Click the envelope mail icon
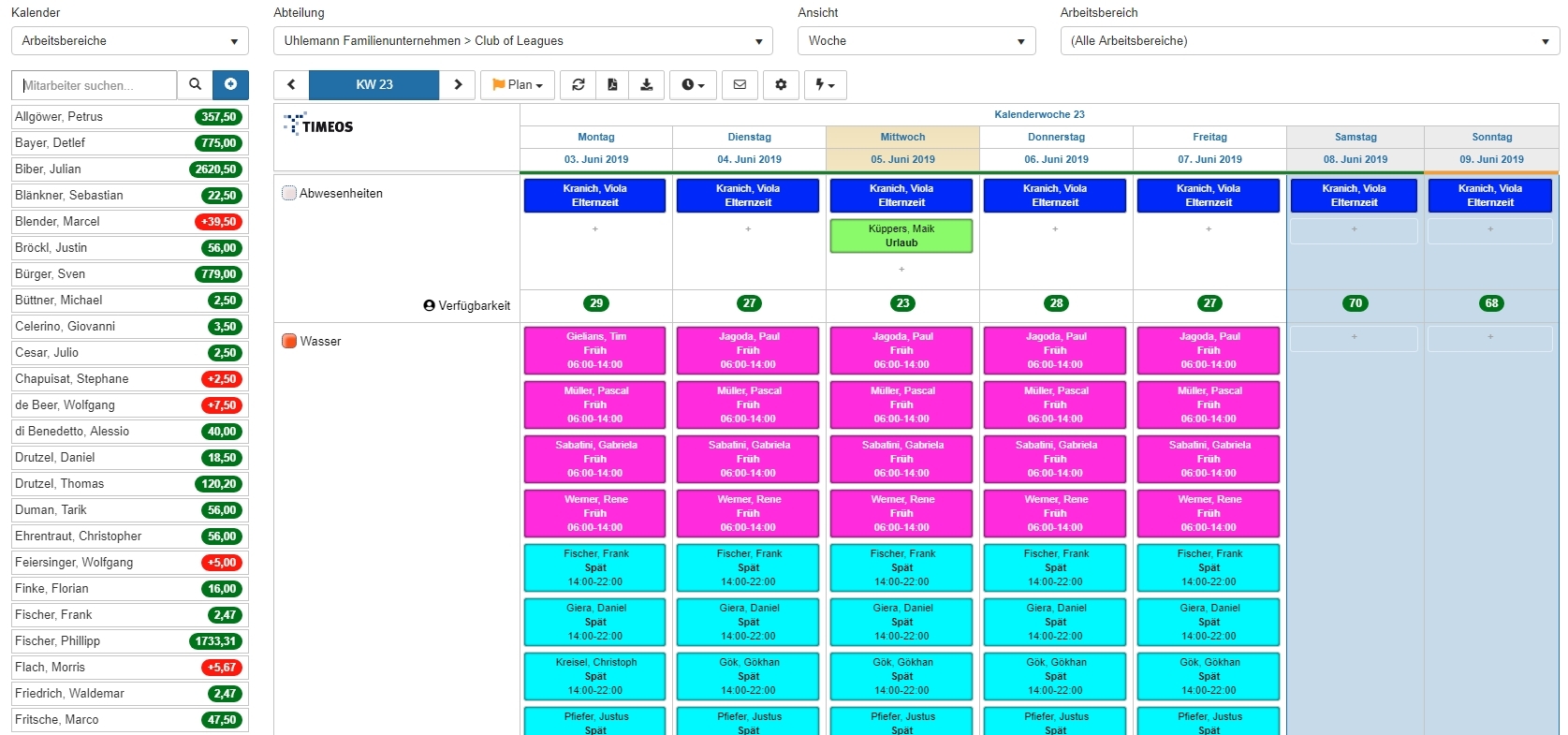Image resolution: width=1568 pixels, height=735 pixels. [740, 84]
